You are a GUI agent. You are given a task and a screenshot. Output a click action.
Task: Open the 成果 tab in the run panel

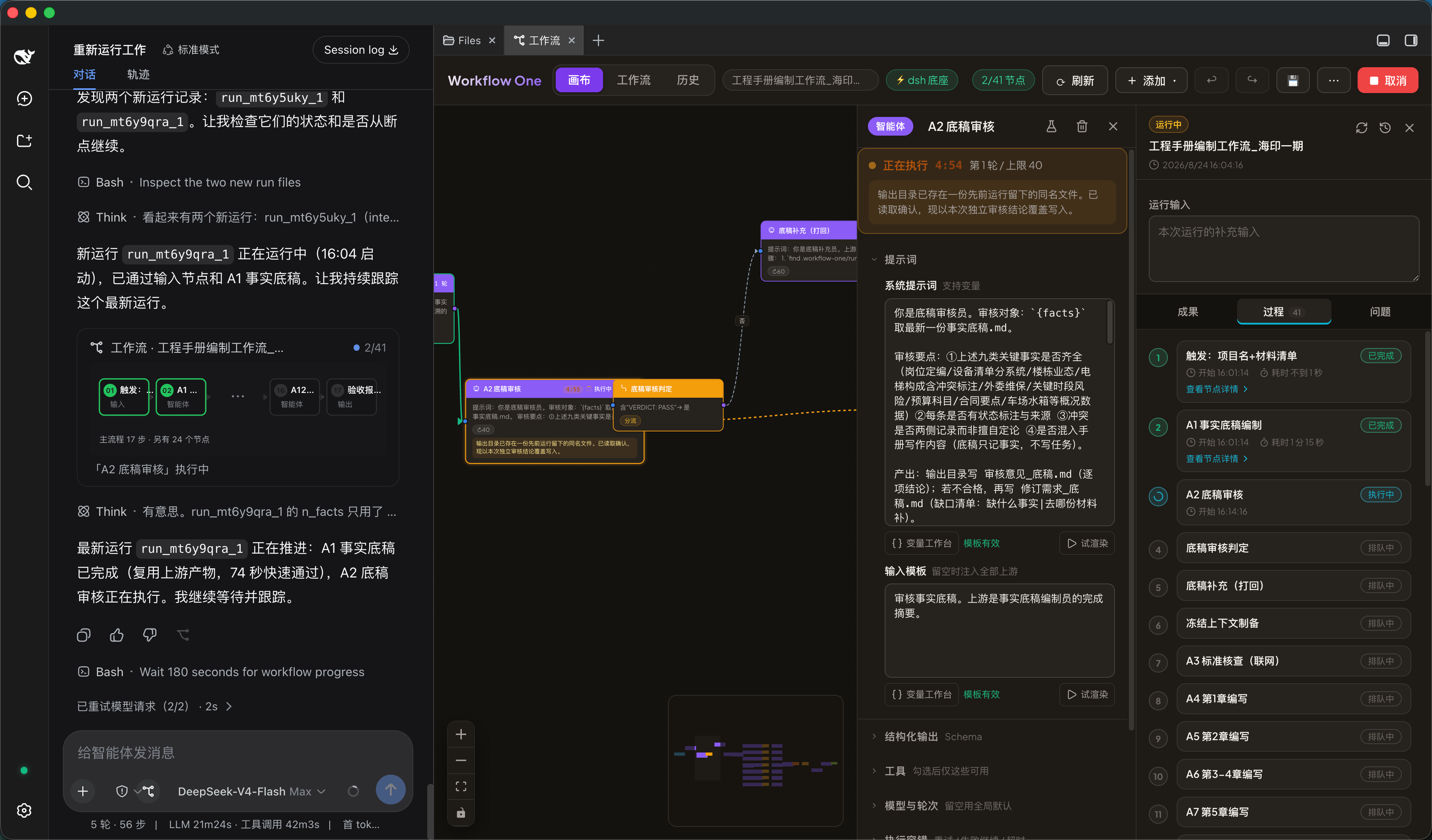pos(1188,311)
